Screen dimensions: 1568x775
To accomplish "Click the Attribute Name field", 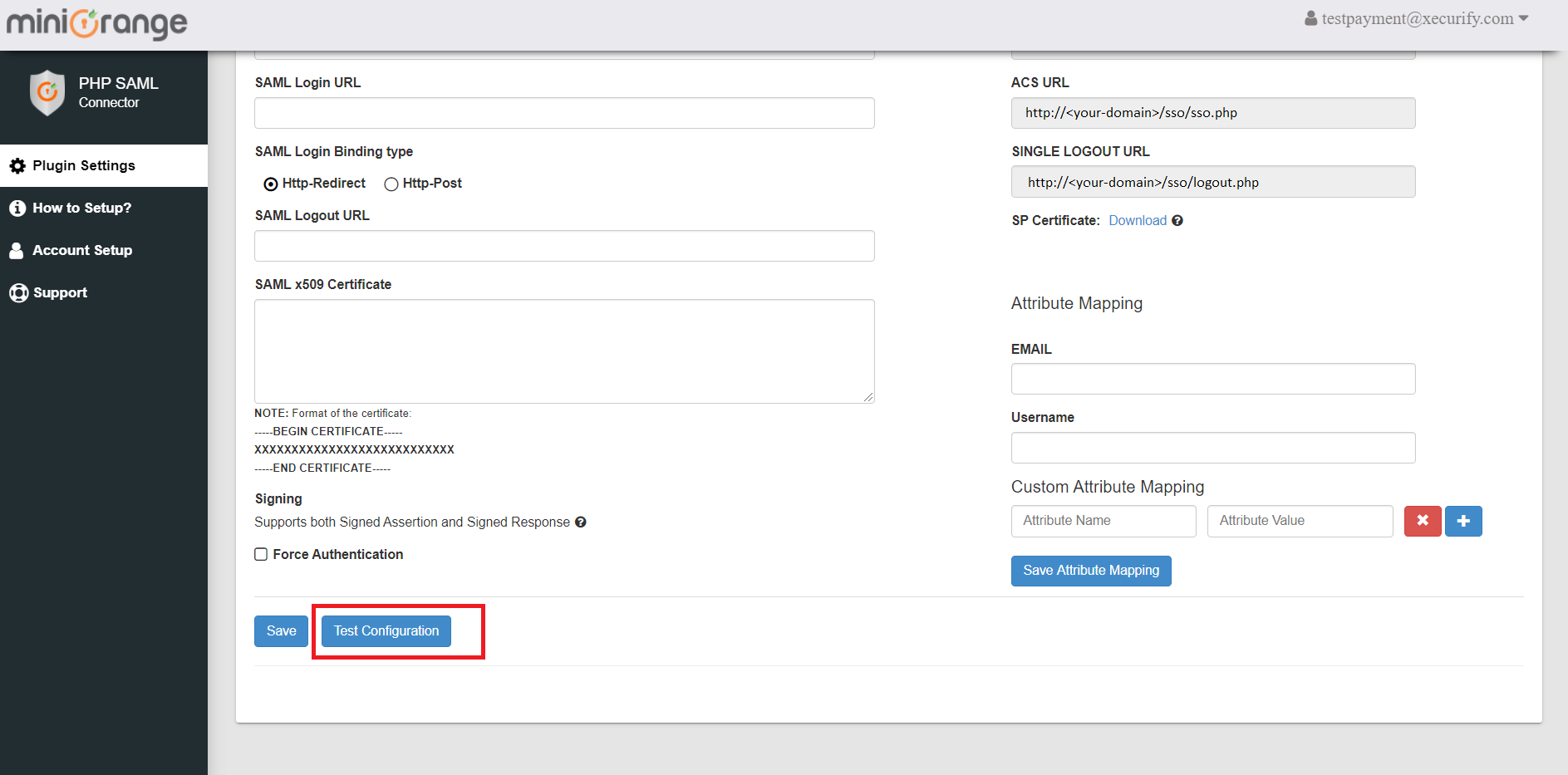I will 1103,521.
